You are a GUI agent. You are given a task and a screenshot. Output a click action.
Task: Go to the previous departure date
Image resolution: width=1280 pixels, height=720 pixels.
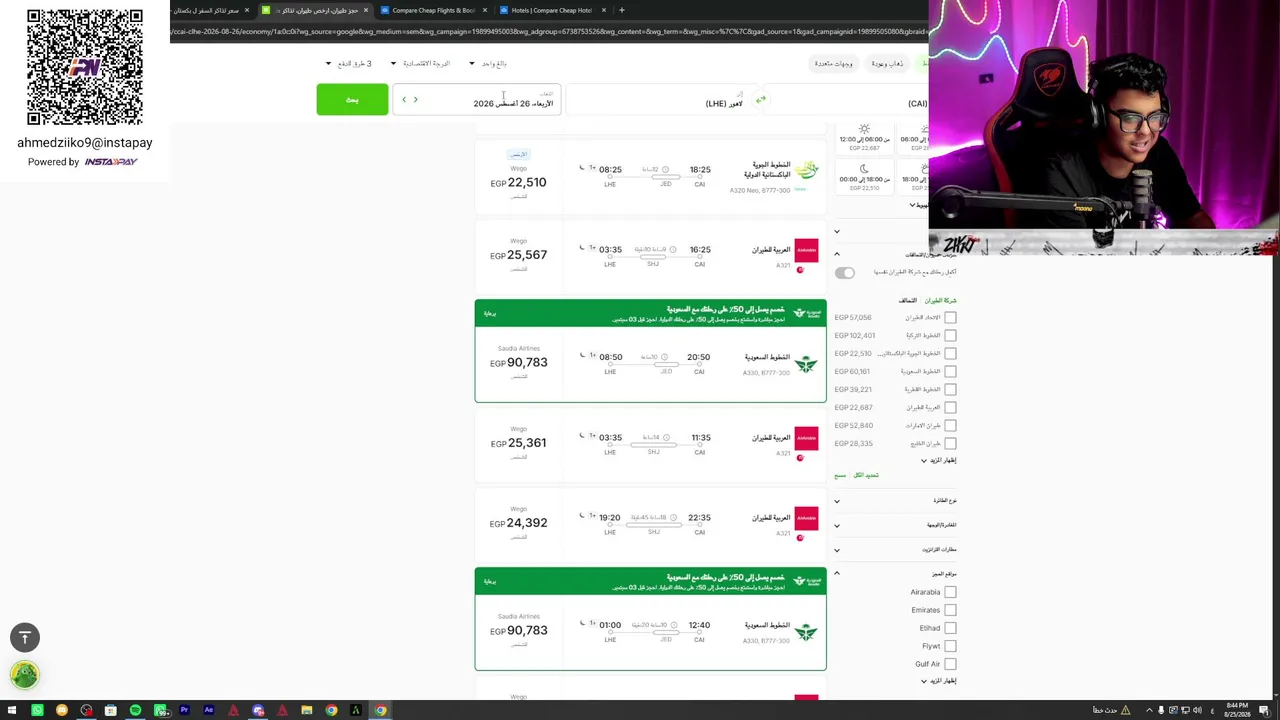coord(416,100)
